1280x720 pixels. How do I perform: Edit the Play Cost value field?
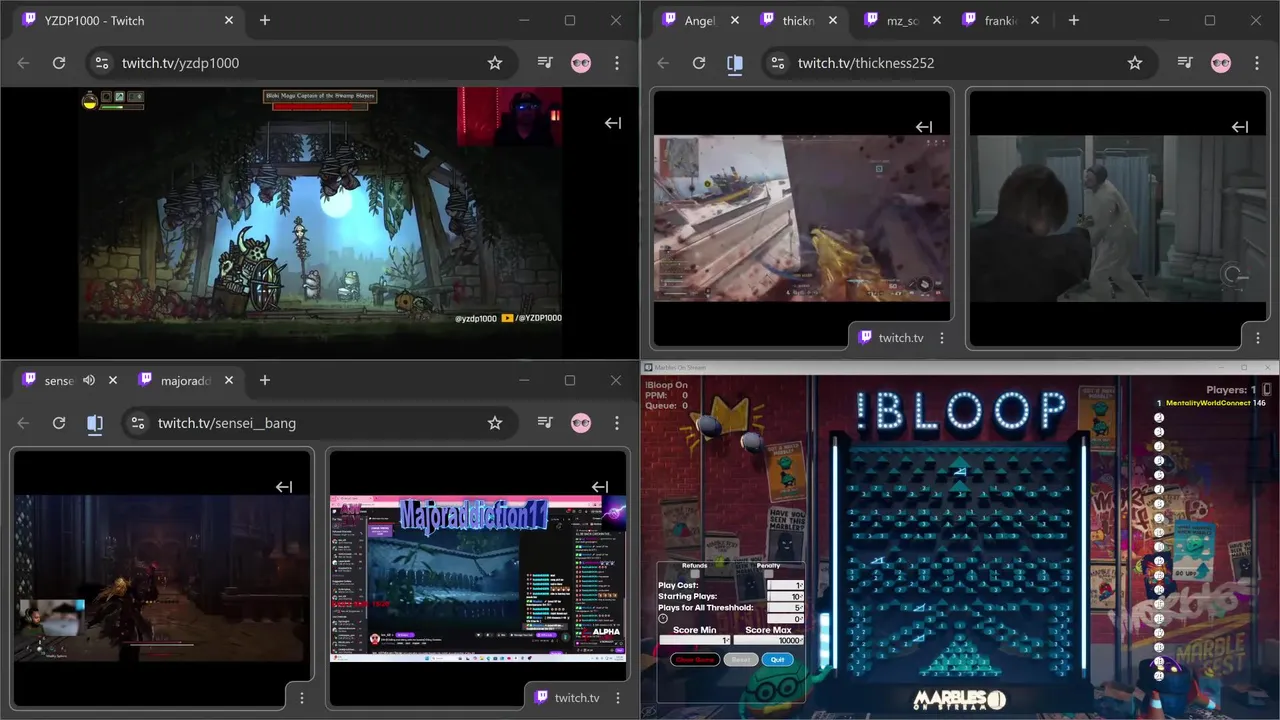tap(785, 585)
